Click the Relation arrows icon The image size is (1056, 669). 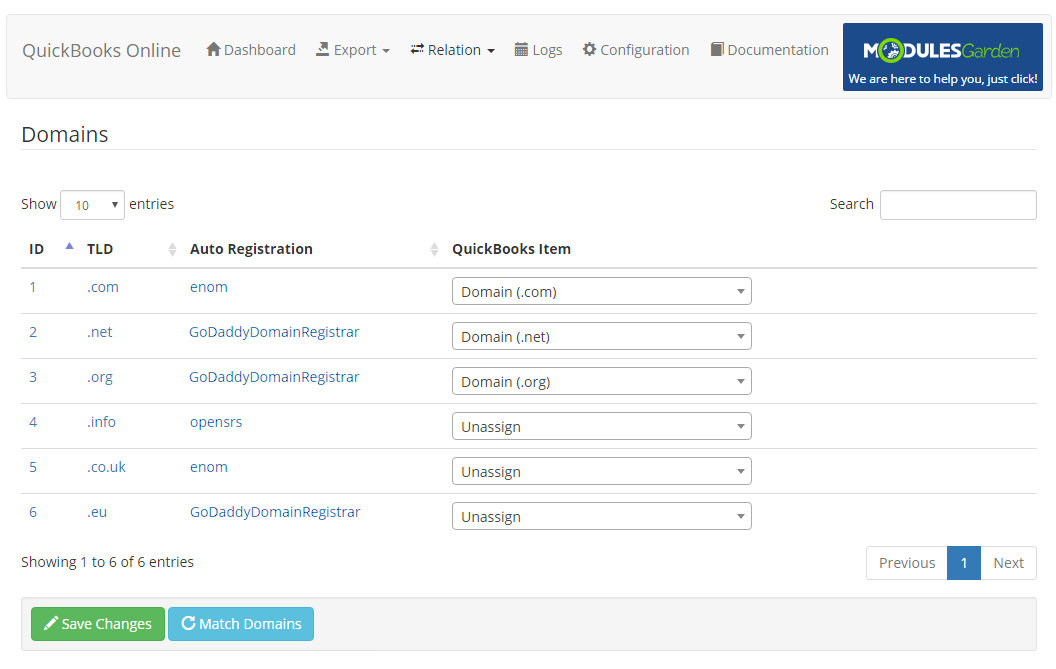coord(418,49)
